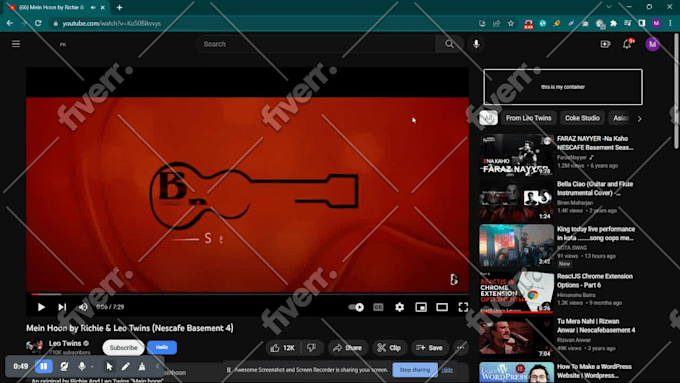Viewport: 680px width, 383px height.
Task: Toggle the autoplay switch in player
Action: [356, 307]
